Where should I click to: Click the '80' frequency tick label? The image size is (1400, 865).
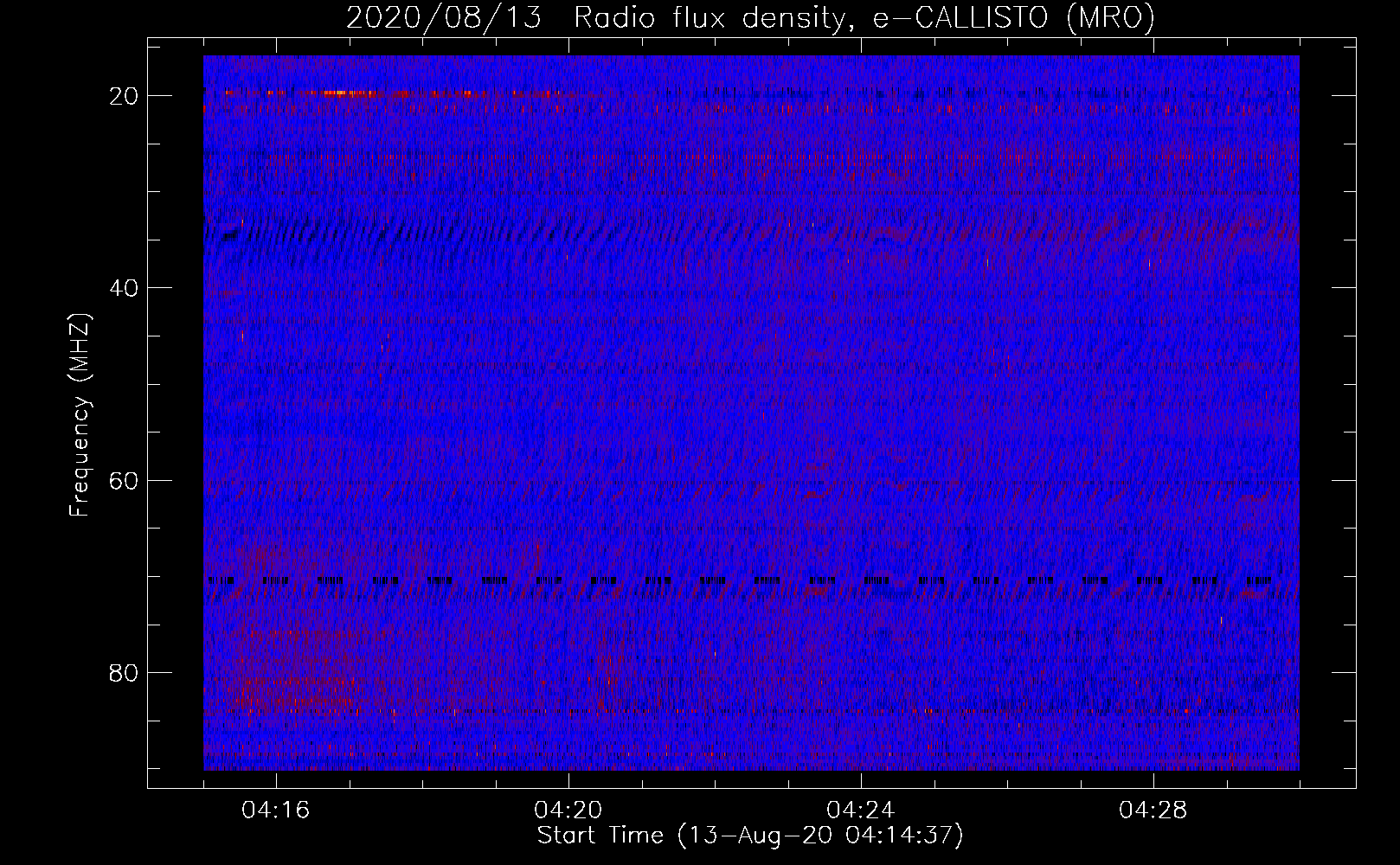click(124, 673)
